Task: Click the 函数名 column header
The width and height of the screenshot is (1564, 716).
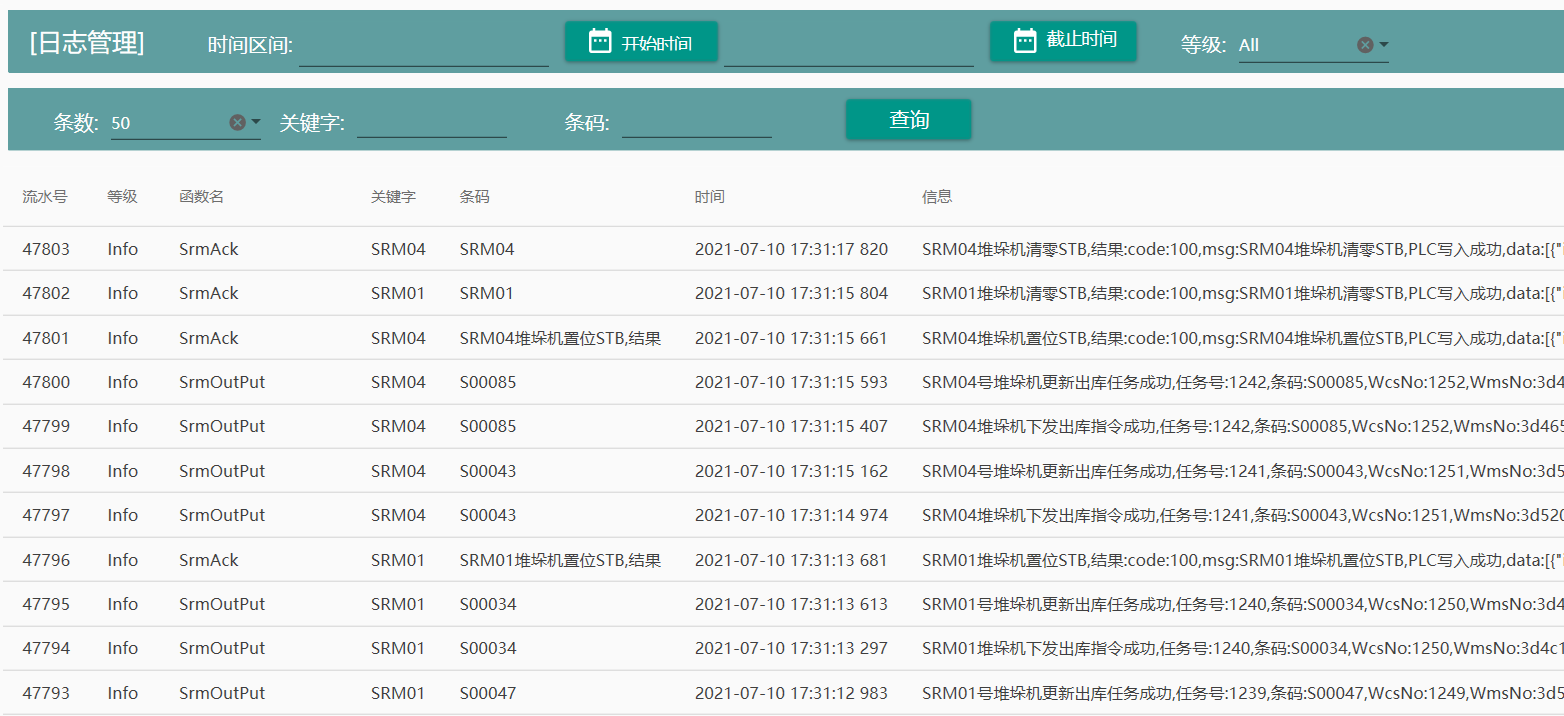Action: click(201, 197)
